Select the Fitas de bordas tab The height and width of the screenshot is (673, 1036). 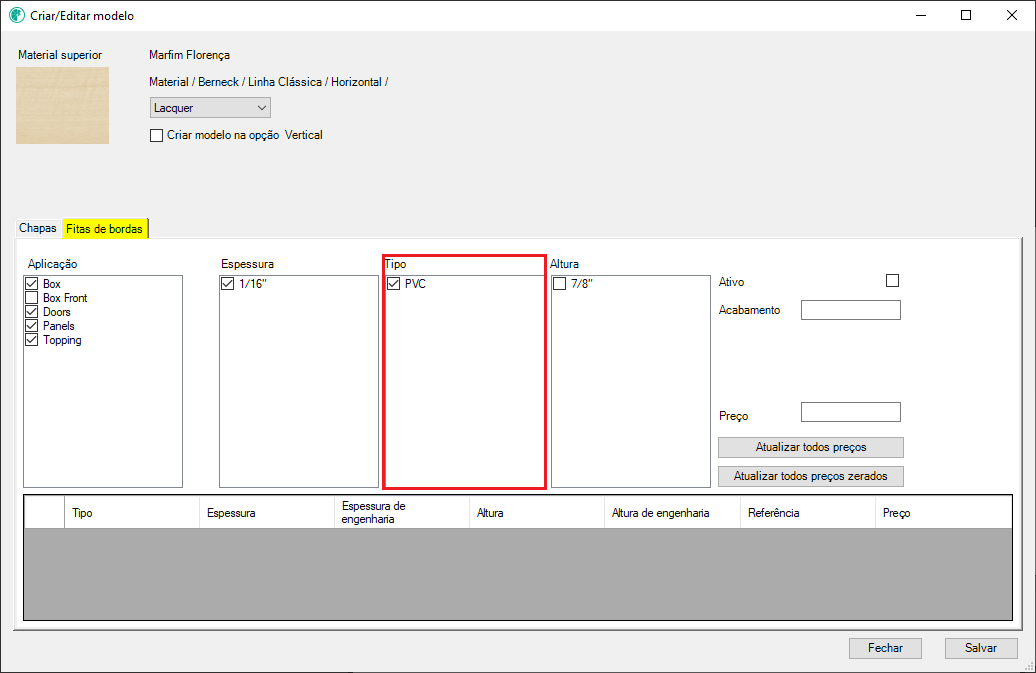[x=104, y=229]
